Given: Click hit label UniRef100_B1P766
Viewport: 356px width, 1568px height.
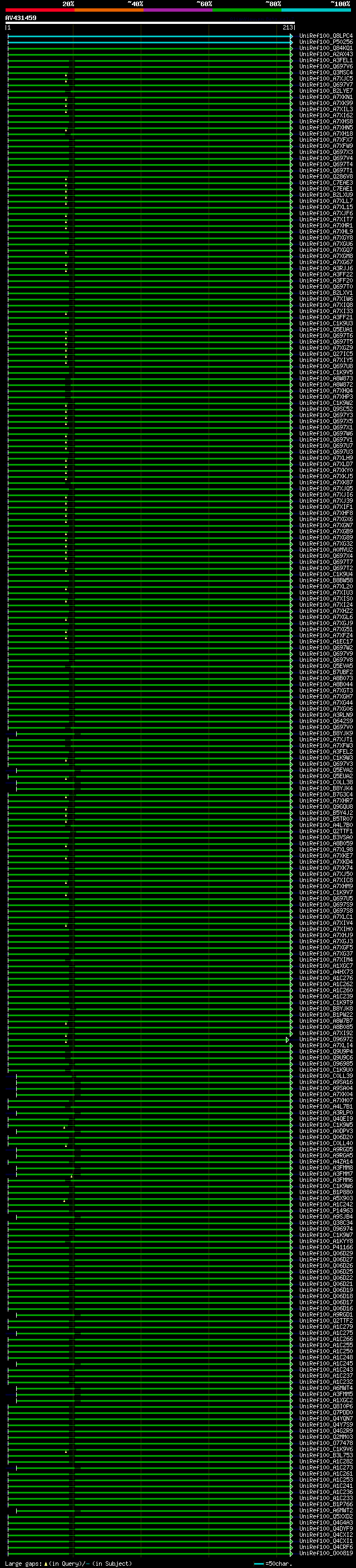Looking at the screenshot, I should [x=317, y=1505].
